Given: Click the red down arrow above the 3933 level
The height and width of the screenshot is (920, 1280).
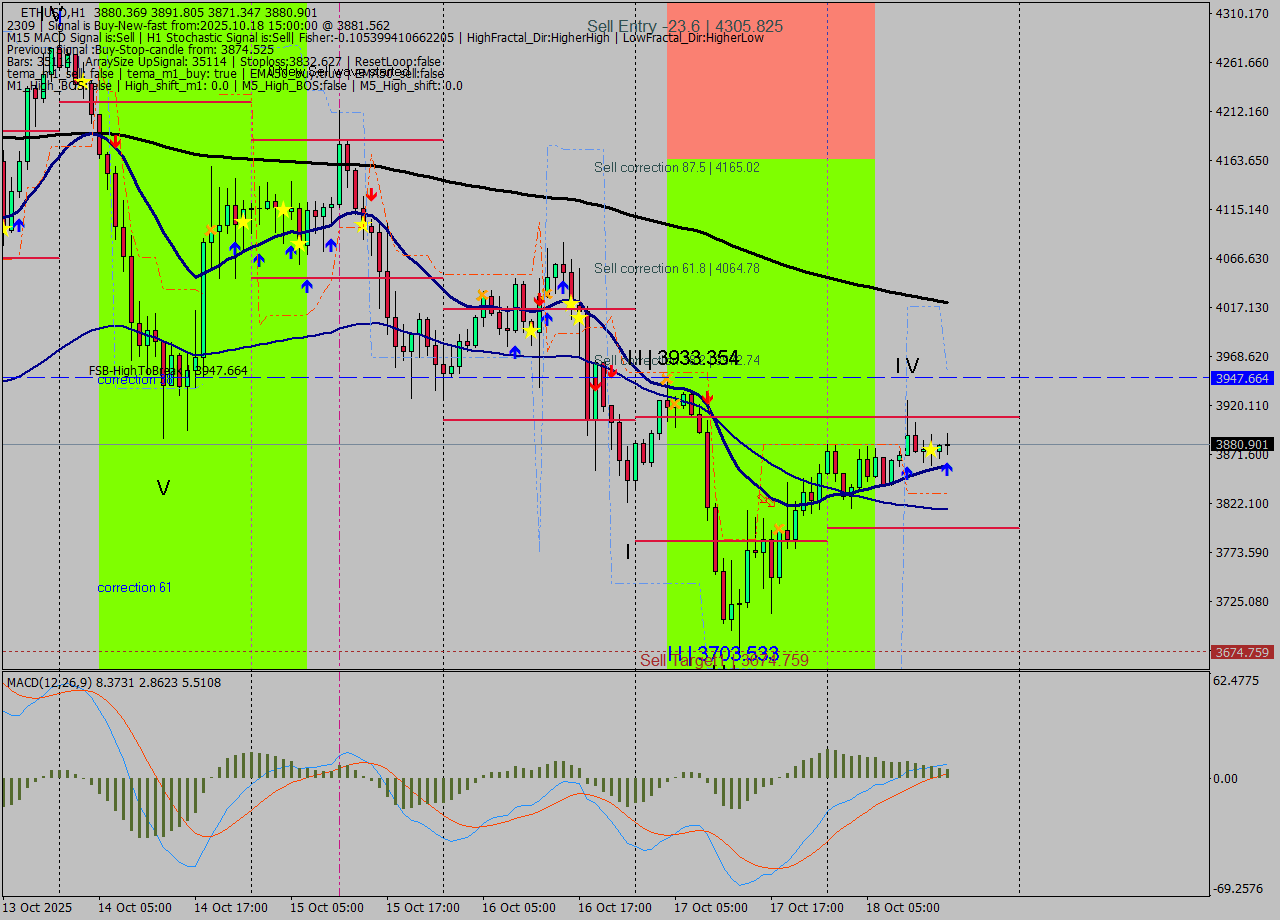Looking at the screenshot, I should pyautogui.click(x=707, y=399).
